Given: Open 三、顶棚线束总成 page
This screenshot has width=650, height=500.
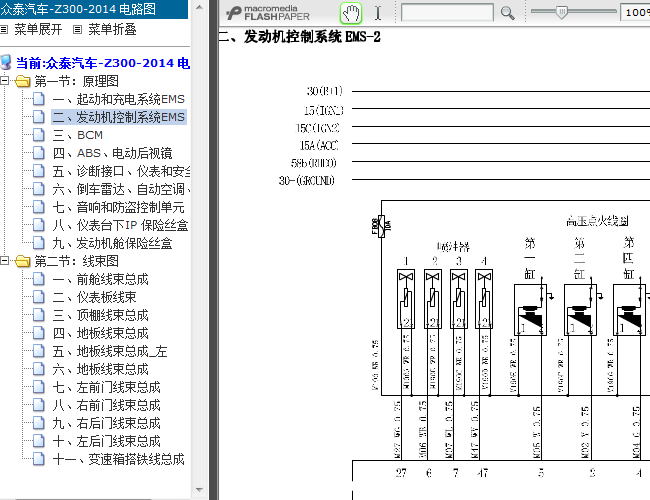Looking at the screenshot, I should click(x=100, y=316).
